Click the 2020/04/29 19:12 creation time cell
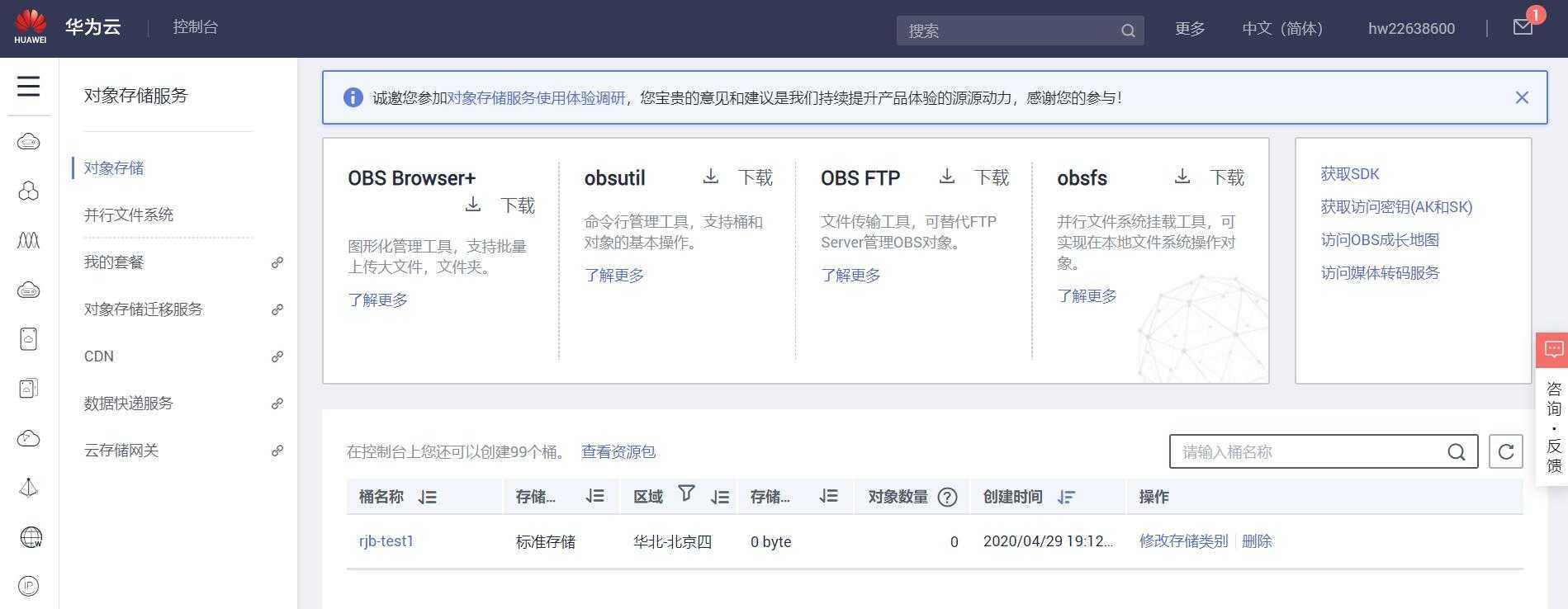1568x609 pixels. 1048,541
